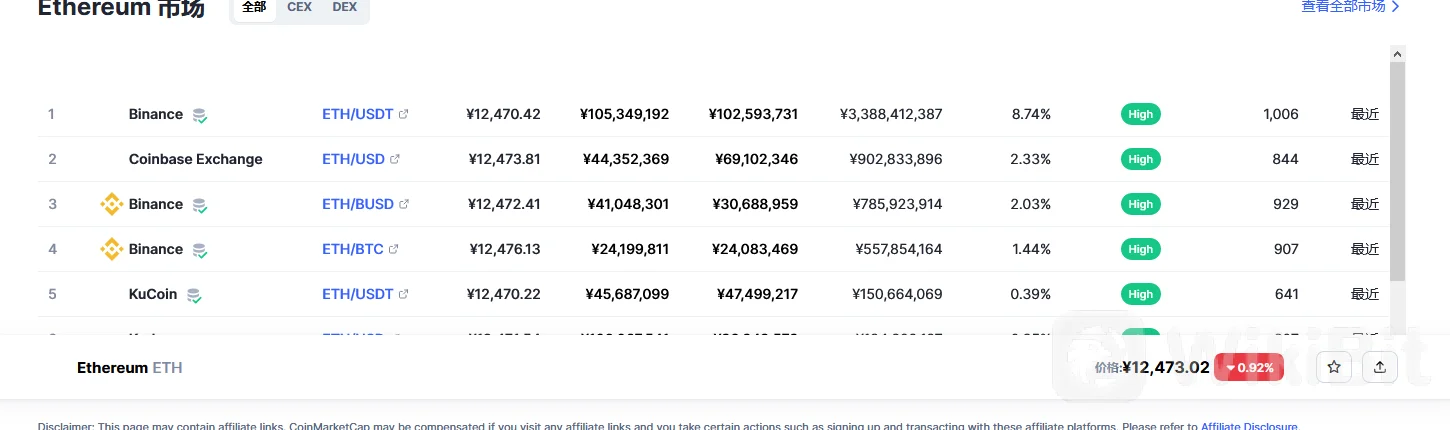Open the Coinbase Exchange page
The height and width of the screenshot is (430, 1450).
[196, 159]
